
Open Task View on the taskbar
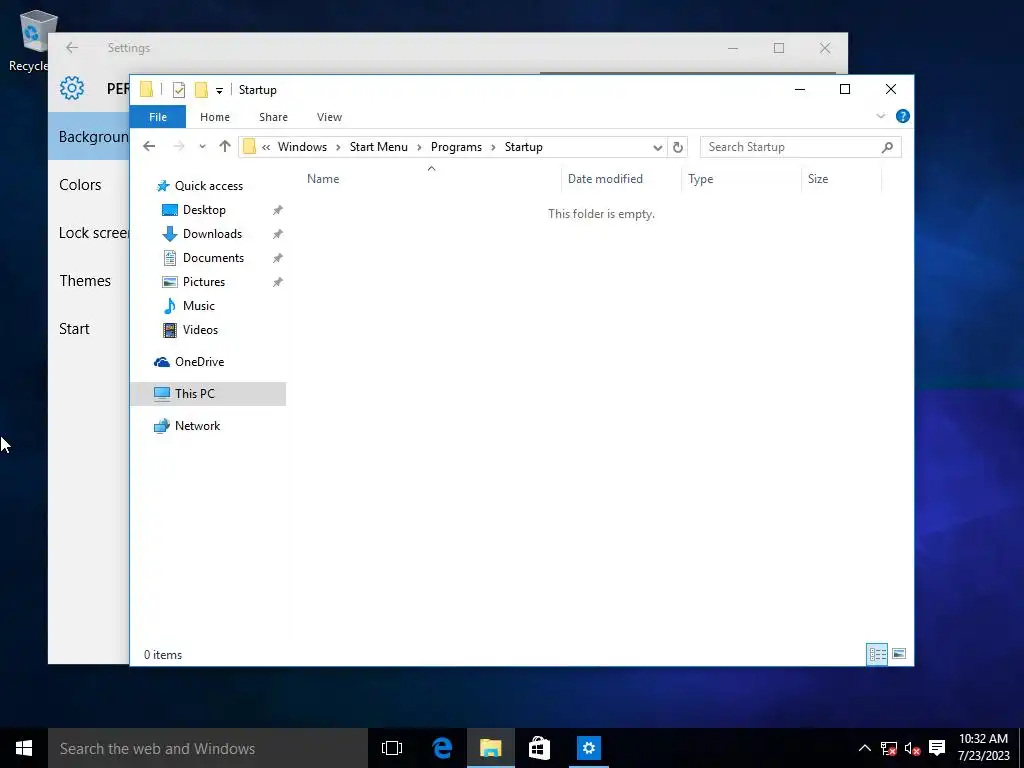[392, 748]
